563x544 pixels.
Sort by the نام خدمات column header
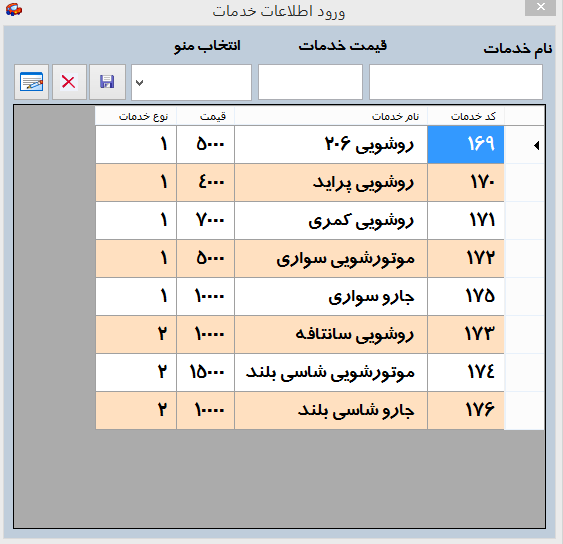point(331,116)
